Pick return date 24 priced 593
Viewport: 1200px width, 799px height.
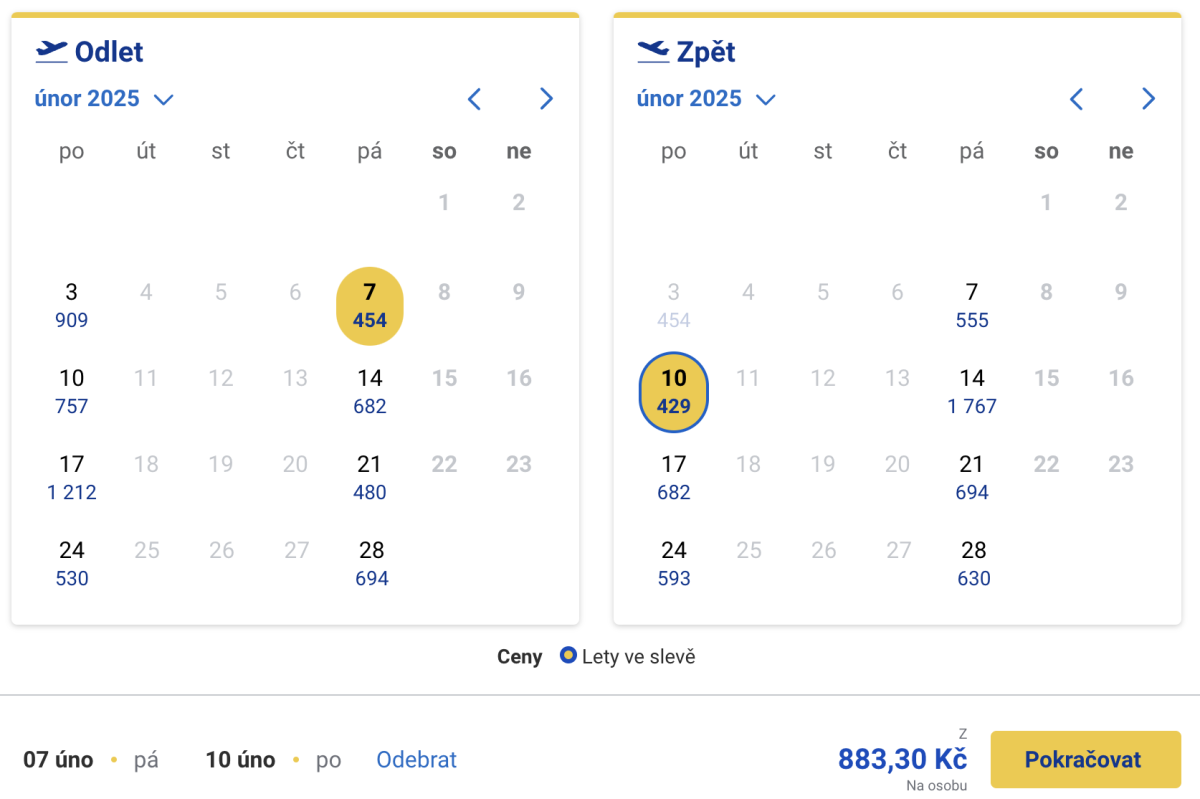(x=674, y=564)
